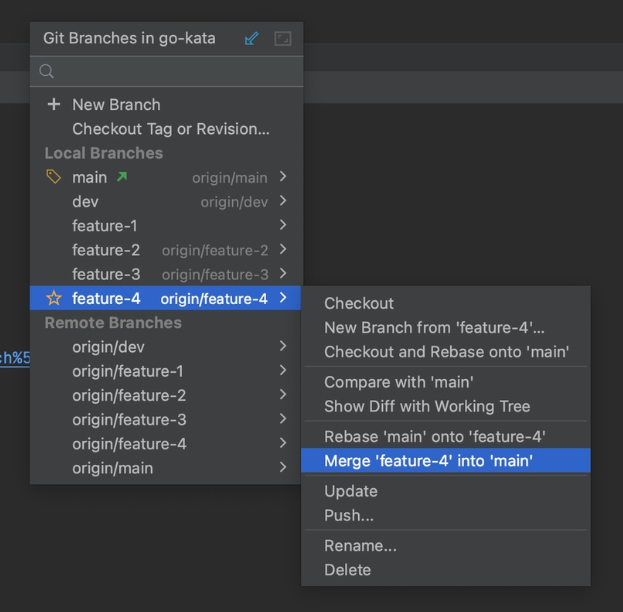The image size is (623, 612).
Task: Choose Delete in the branch submenu
Action: (347, 570)
